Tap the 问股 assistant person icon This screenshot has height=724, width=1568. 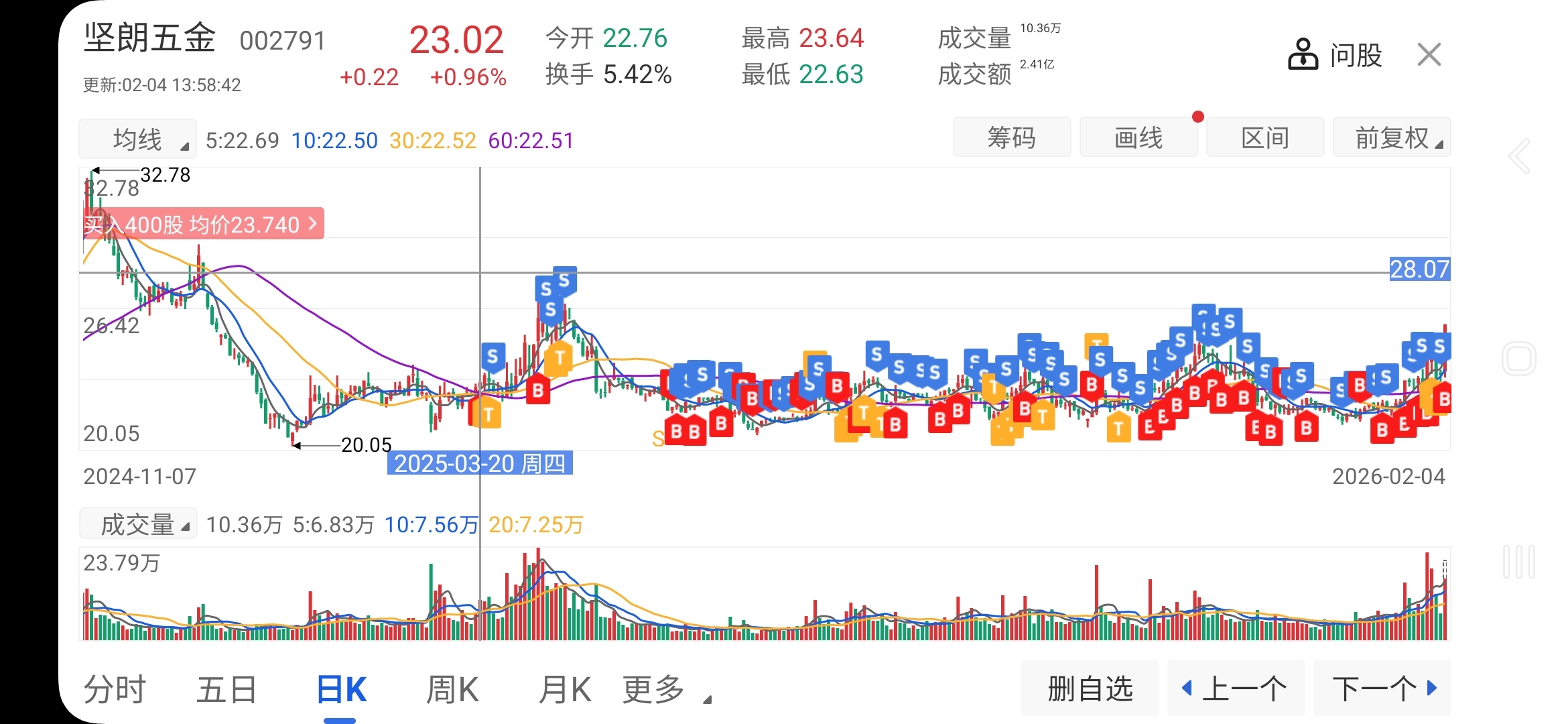(1303, 54)
